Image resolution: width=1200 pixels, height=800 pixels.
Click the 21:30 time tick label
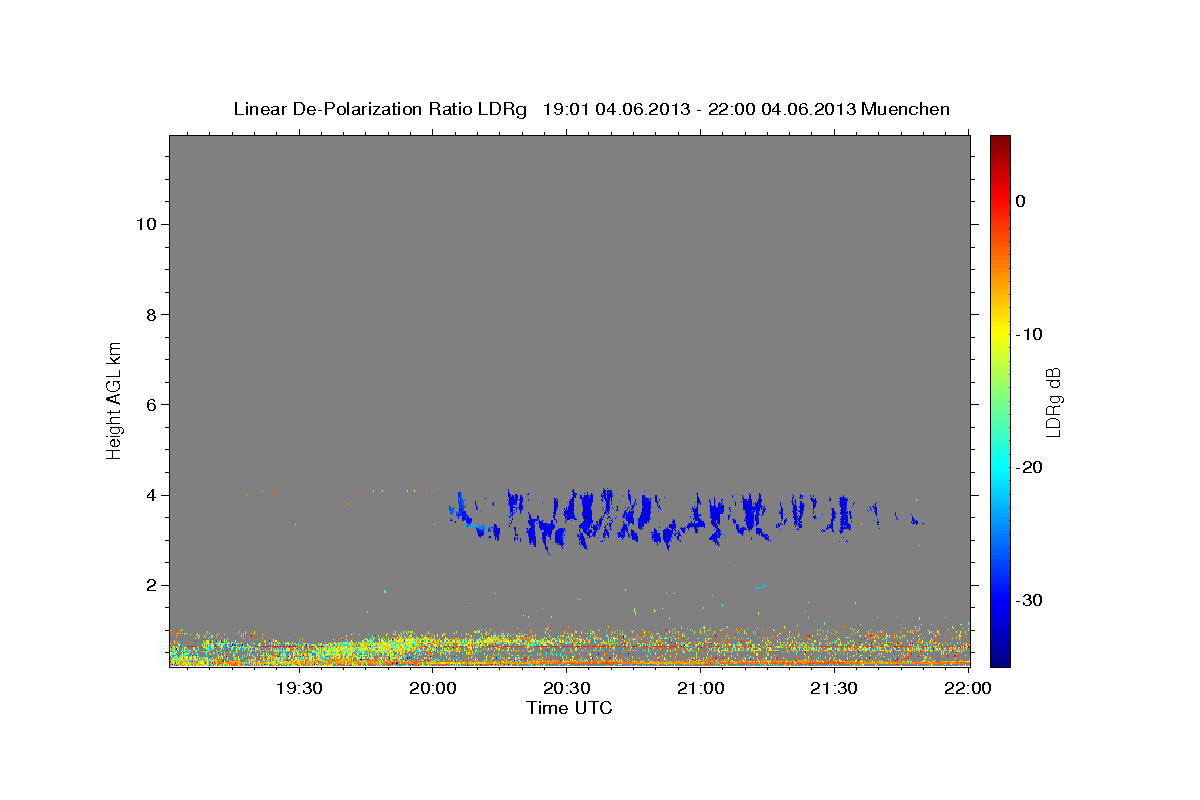point(833,688)
